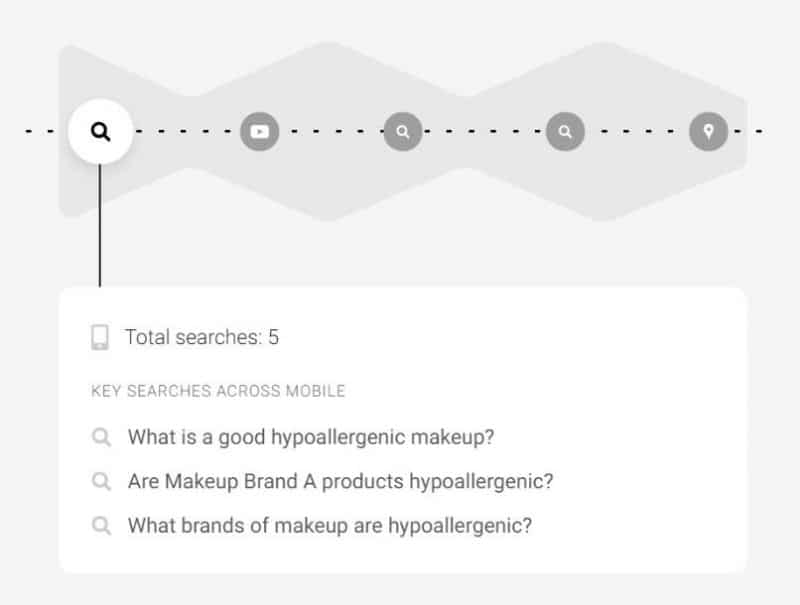Open "What is a good hypoallergenic makeup?" search
Screen dimensions: 800x605
click(311, 437)
